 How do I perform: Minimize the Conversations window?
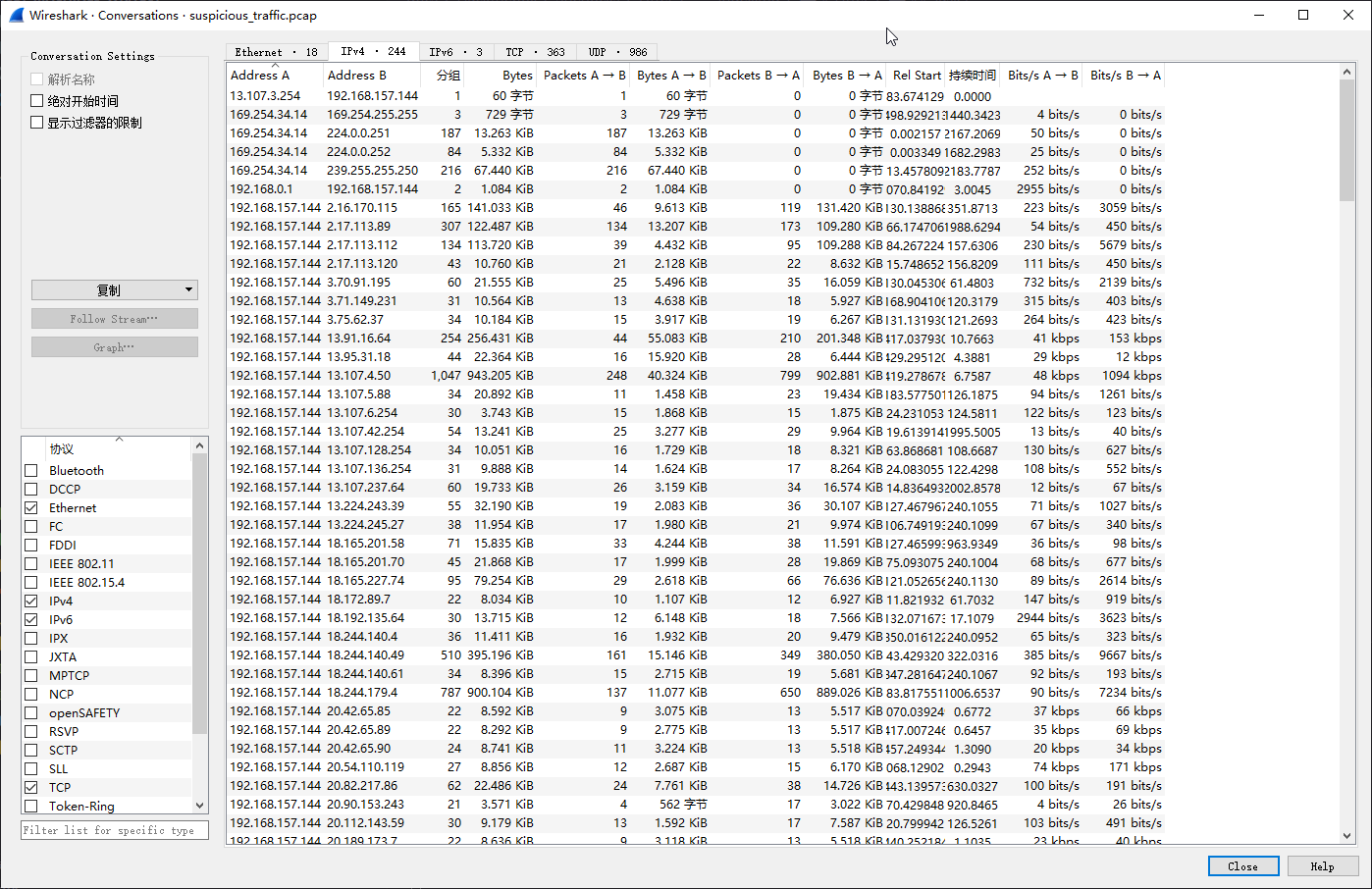(1258, 15)
